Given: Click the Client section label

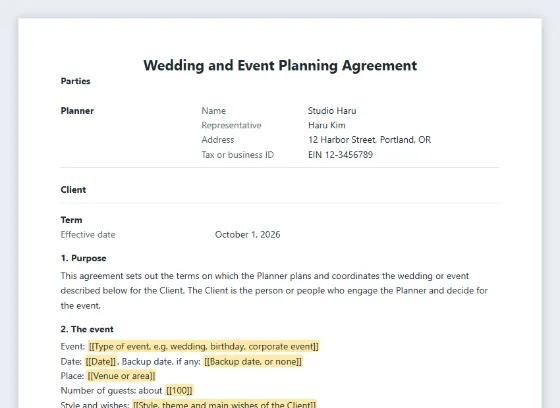Looking at the screenshot, I should (x=73, y=190).
